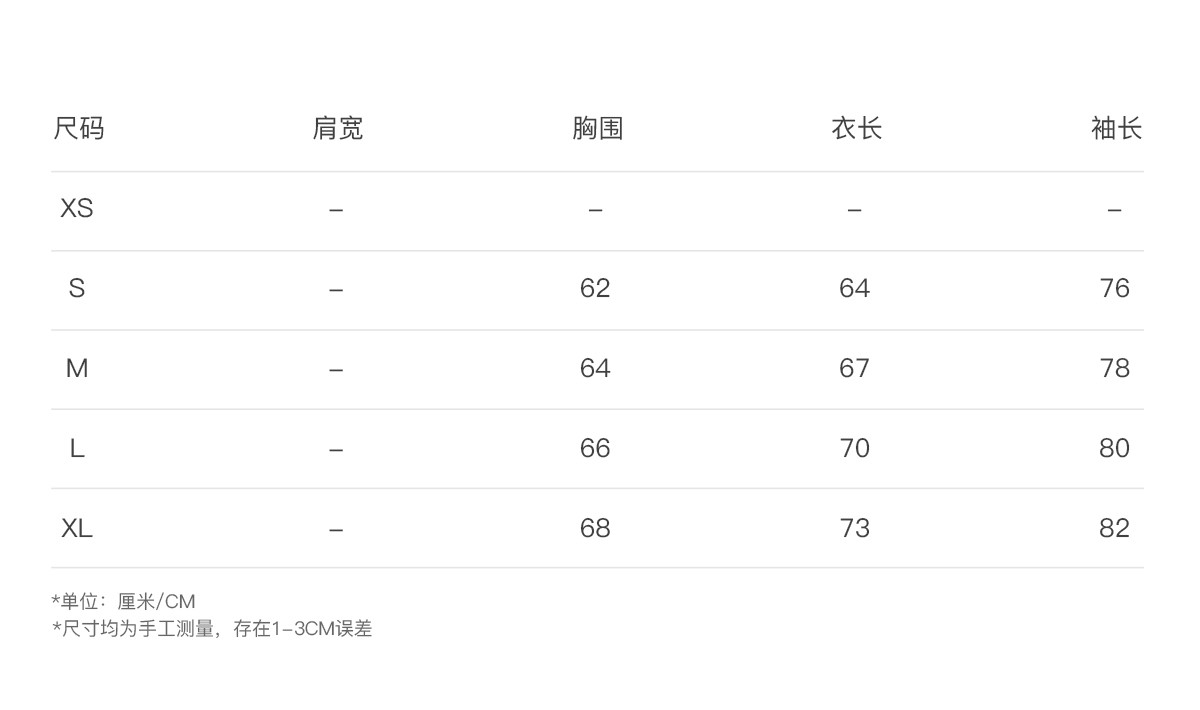
Task: Select the 胸围 column header
Action: coord(597,129)
